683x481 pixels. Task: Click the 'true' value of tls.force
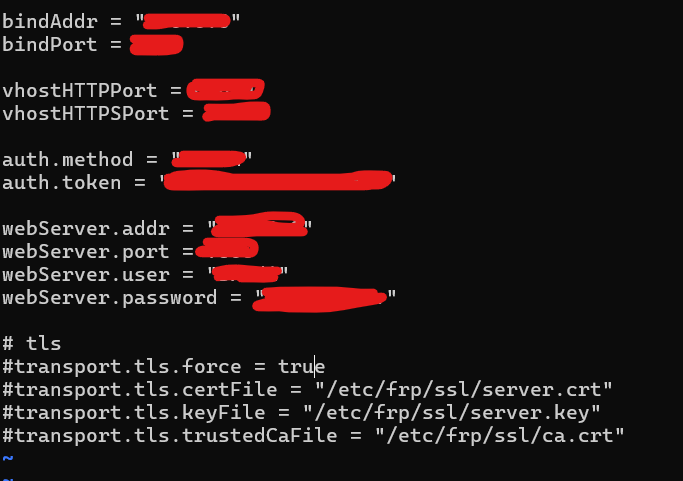301,367
